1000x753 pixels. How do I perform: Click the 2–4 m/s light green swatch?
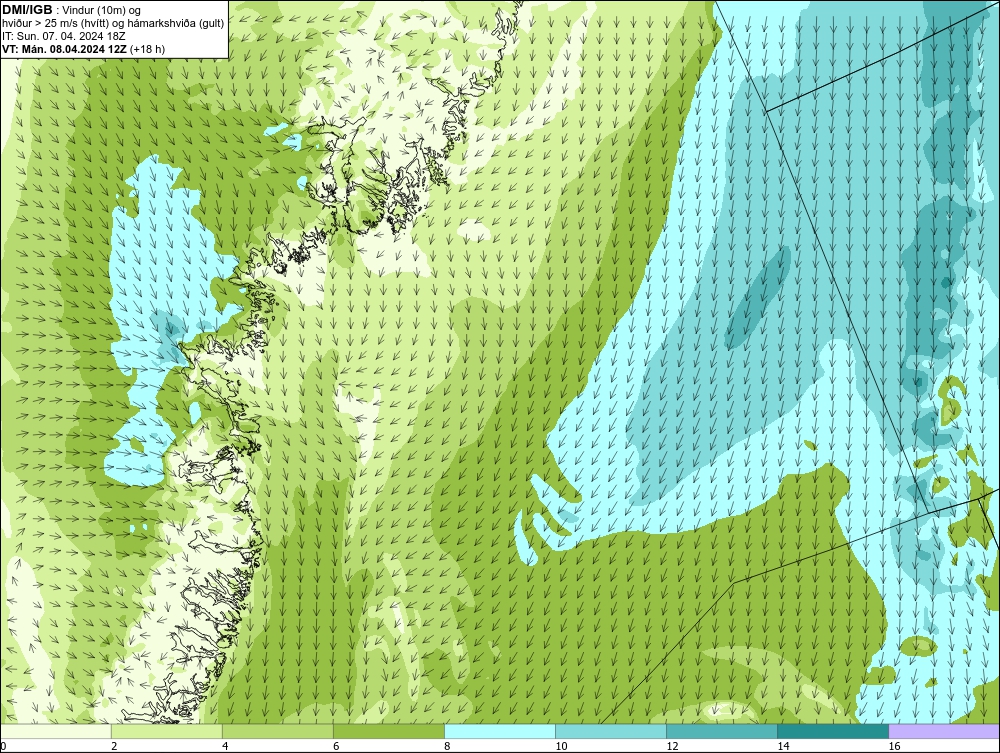(166, 731)
